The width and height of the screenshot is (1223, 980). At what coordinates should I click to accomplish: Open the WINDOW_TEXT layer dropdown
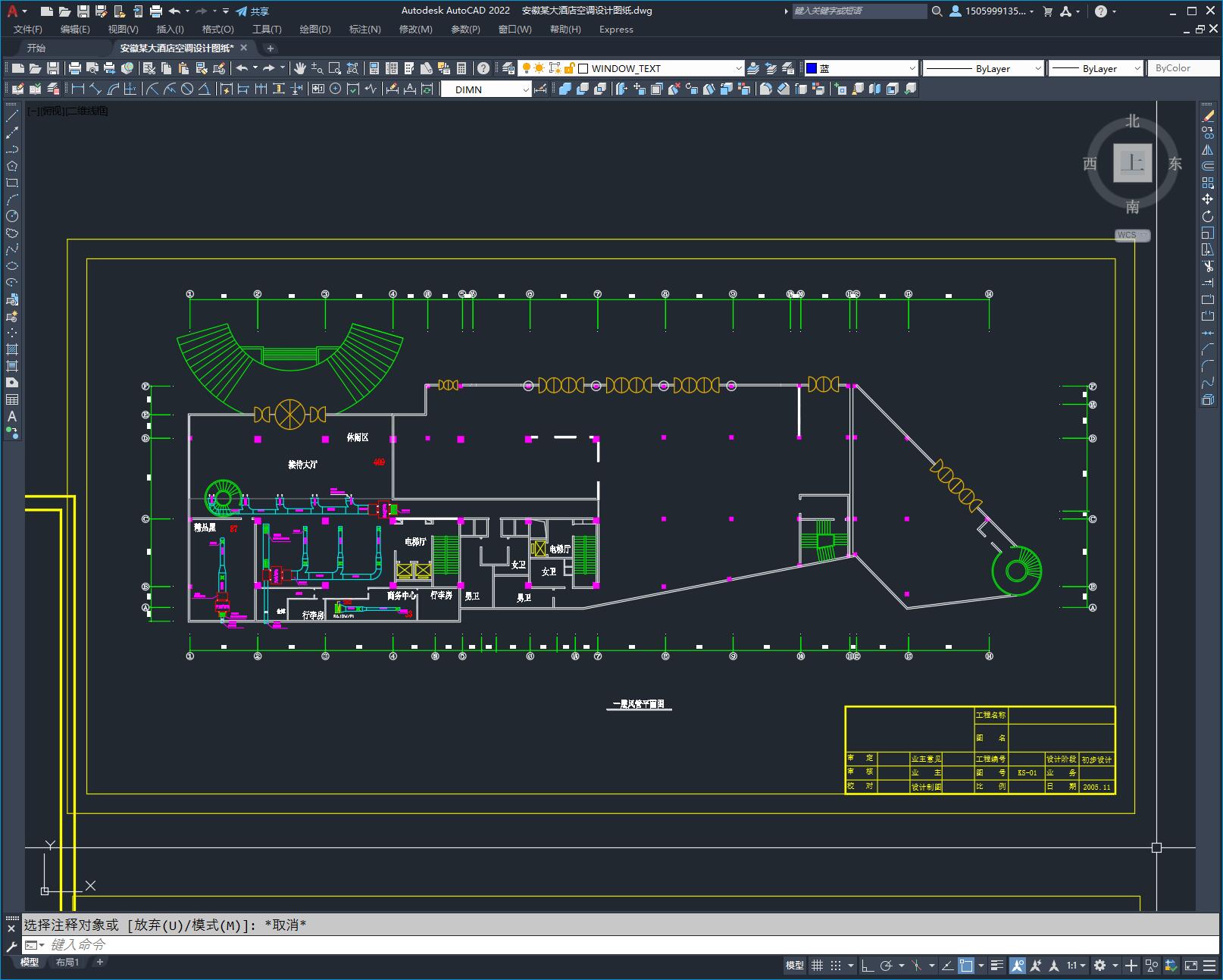tap(738, 68)
